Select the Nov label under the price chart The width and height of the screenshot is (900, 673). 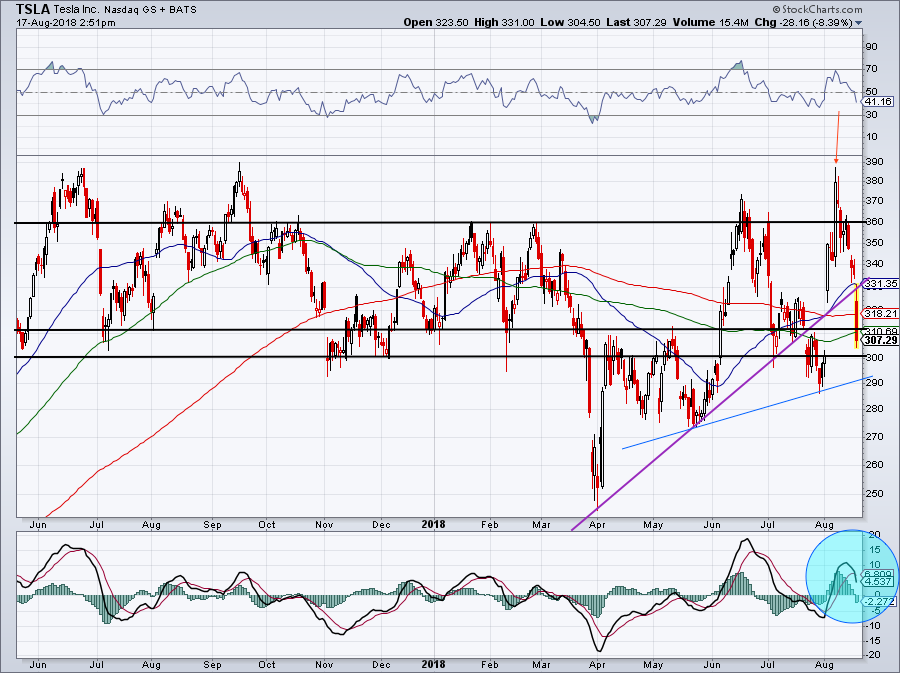(x=324, y=524)
